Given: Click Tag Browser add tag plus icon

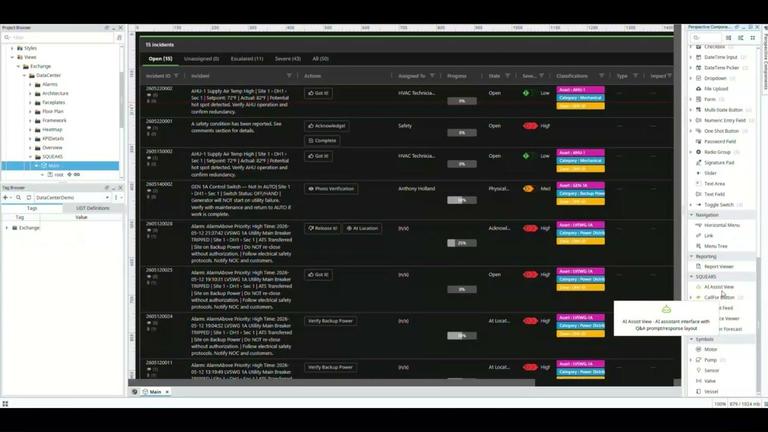Looking at the screenshot, I should (5, 197).
